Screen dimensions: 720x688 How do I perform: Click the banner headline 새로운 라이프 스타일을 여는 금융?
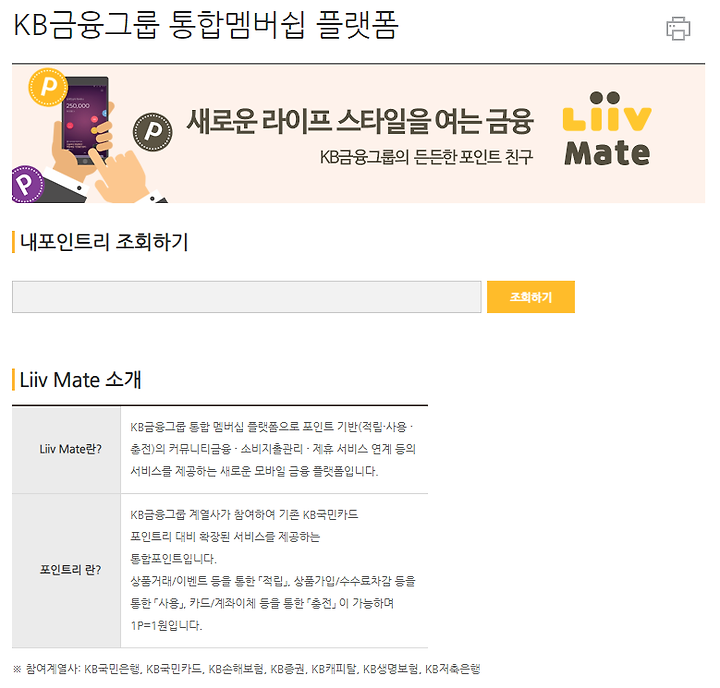[360, 121]
